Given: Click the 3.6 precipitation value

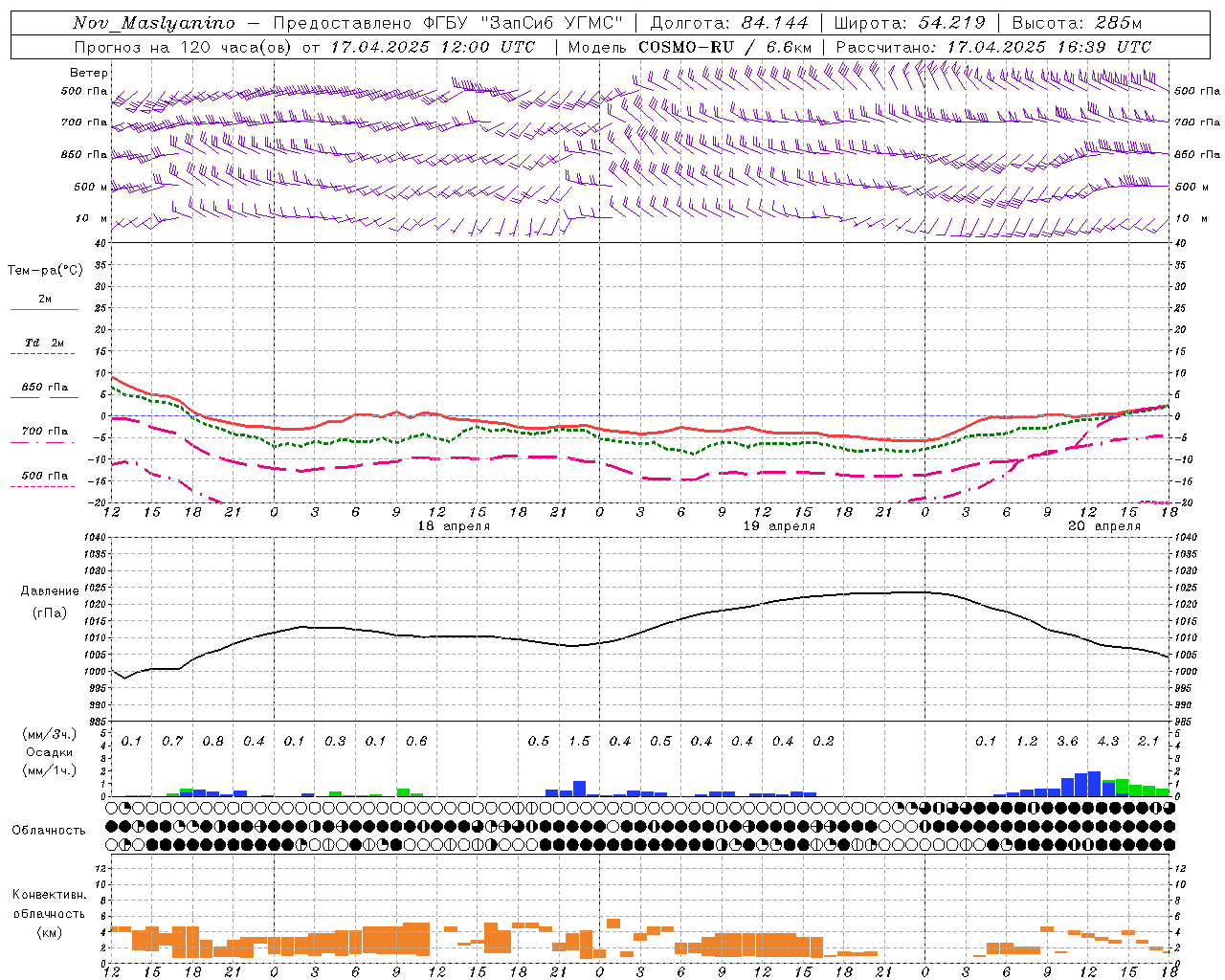Looking at the screenshot, I should click(1067, 741).
